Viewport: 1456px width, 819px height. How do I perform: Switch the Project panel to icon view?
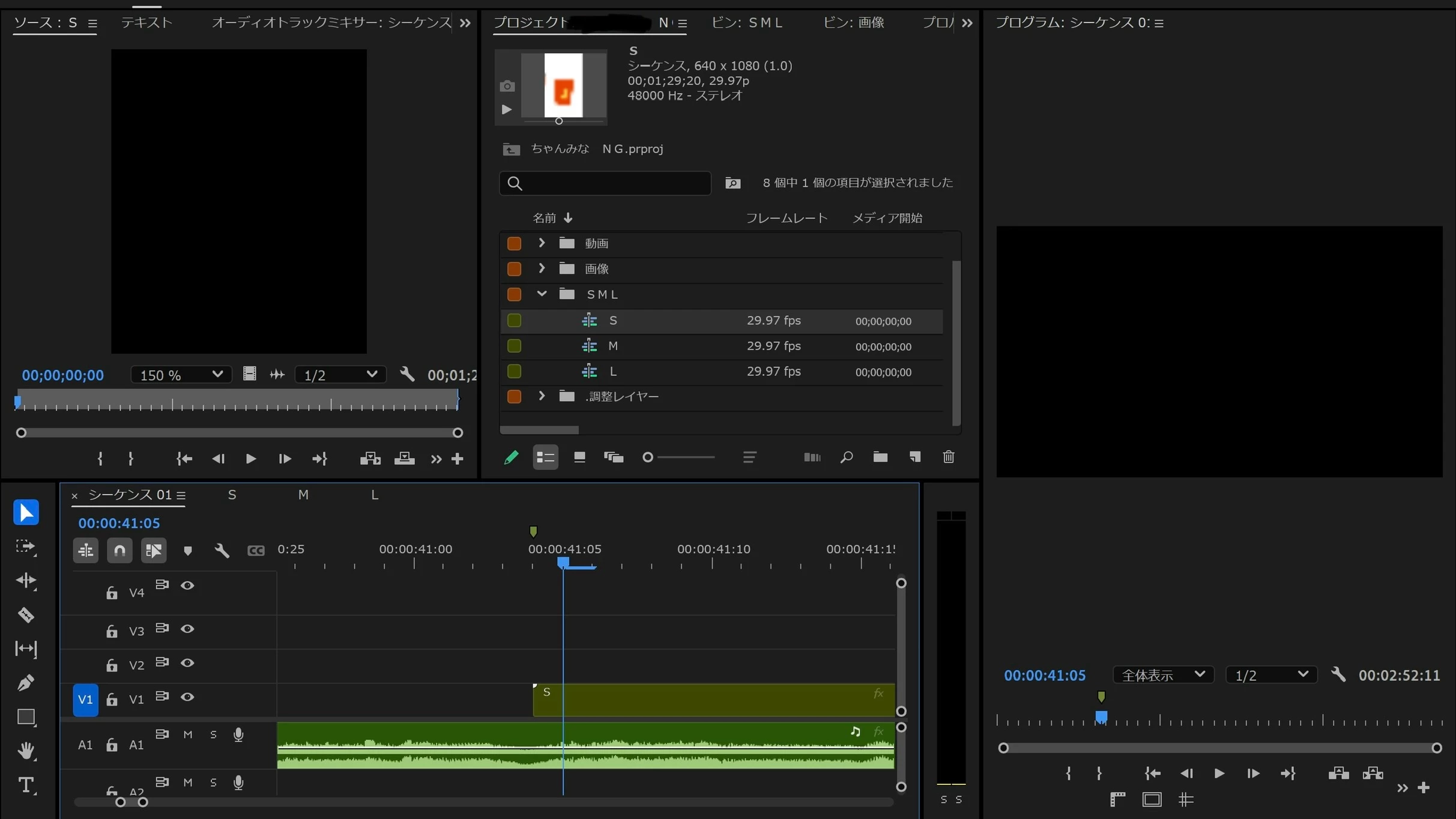coord(579,458)
